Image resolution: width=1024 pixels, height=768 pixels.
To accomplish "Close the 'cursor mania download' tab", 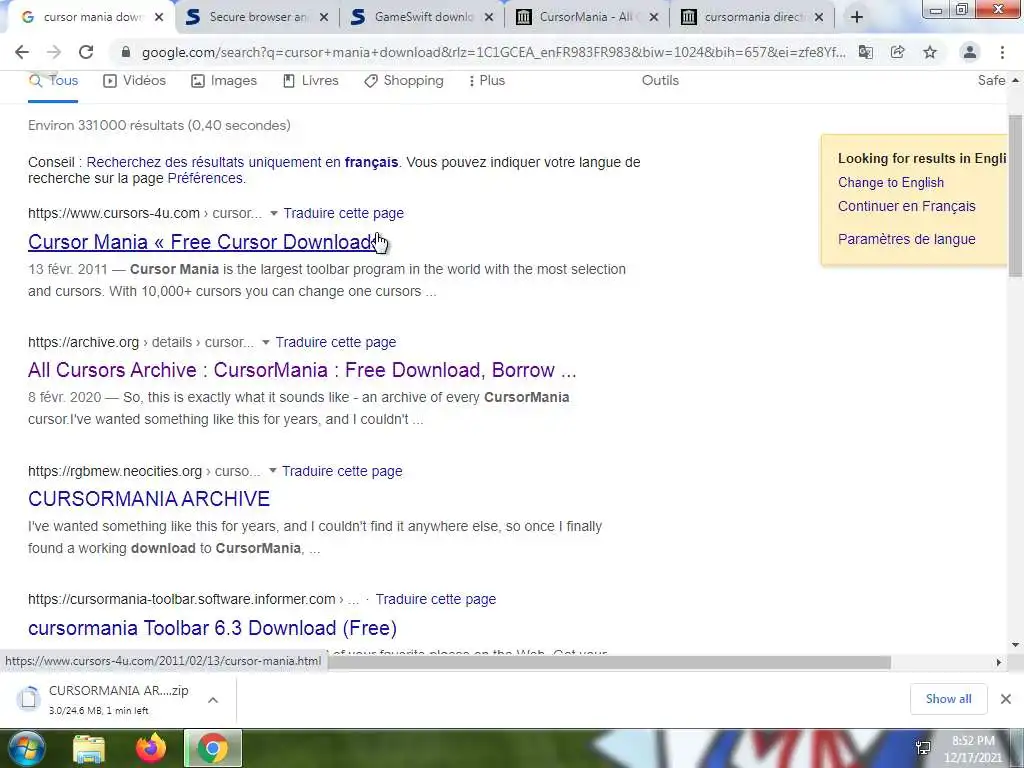I will click(x=159, y=18).
